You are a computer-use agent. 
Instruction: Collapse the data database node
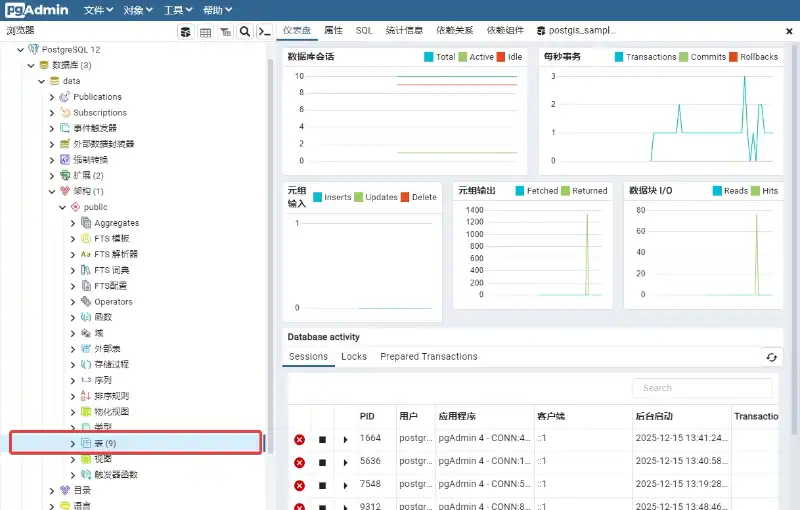click(41, 82)
